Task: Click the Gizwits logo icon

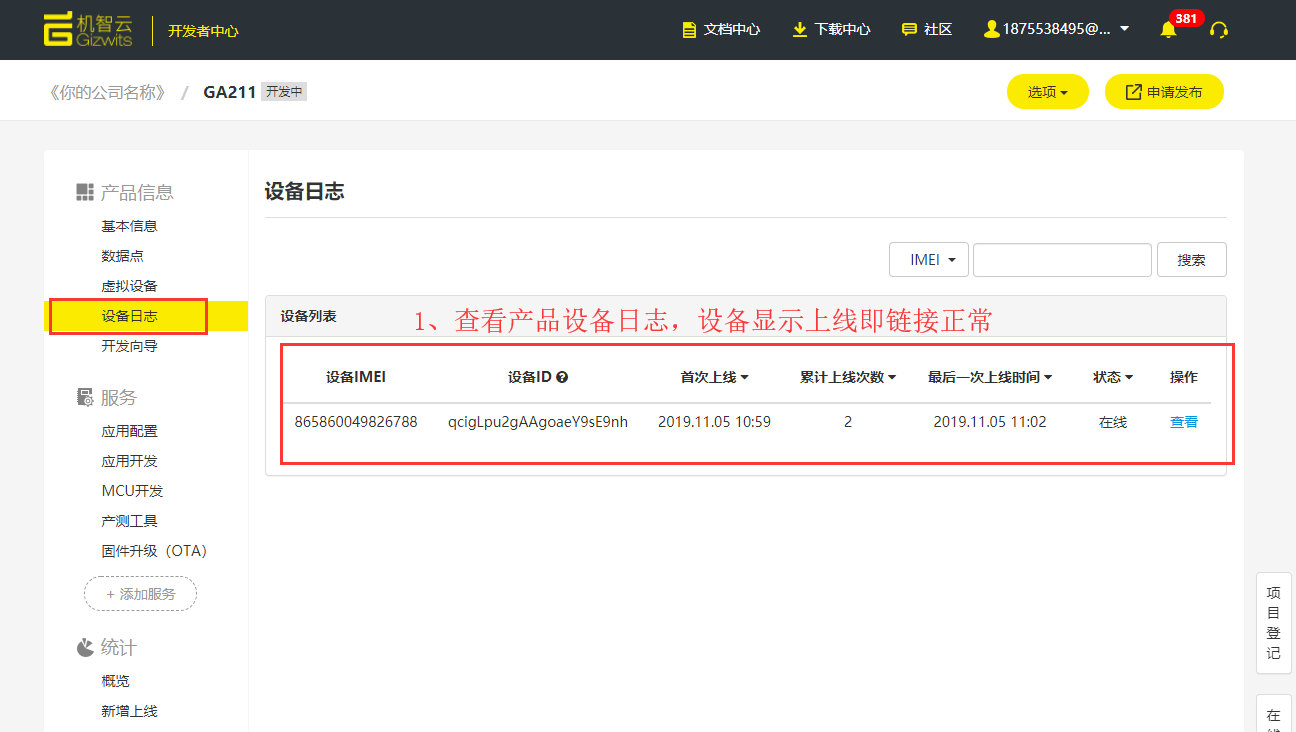Action: coord(59,29)
